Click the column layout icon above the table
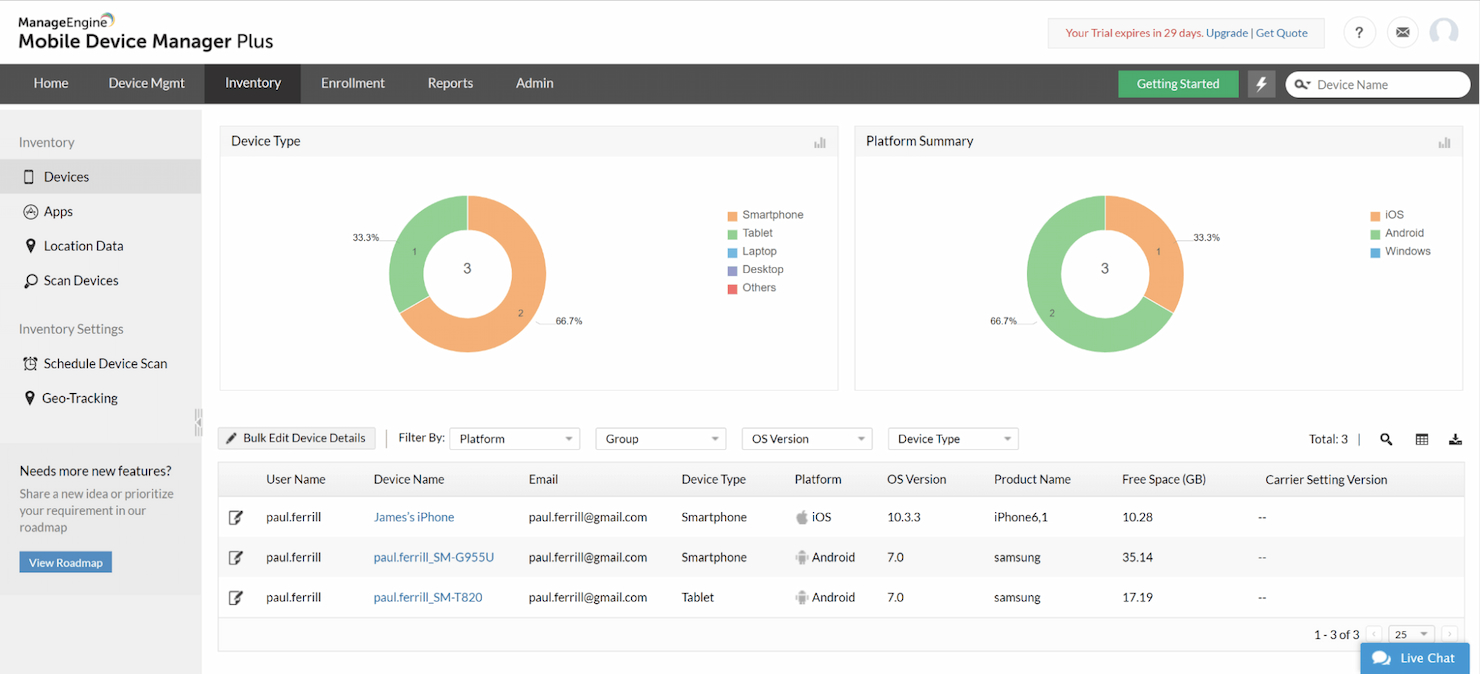Viewport: 1480px width, 674px height. [x=1421, y=439]
